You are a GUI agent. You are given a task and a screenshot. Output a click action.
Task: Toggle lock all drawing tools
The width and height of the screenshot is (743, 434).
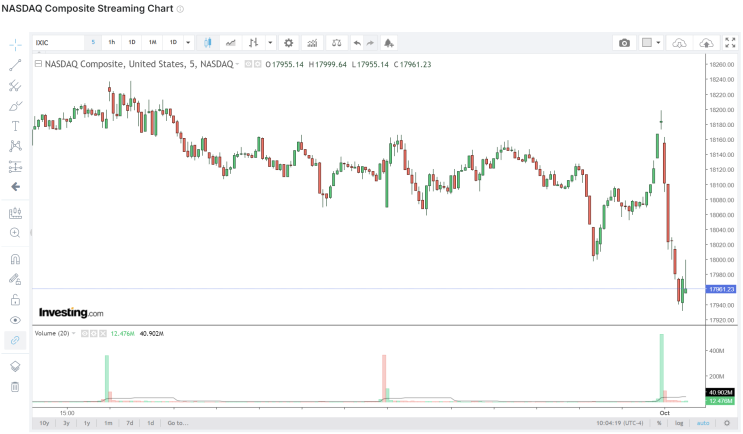[15, 300]
